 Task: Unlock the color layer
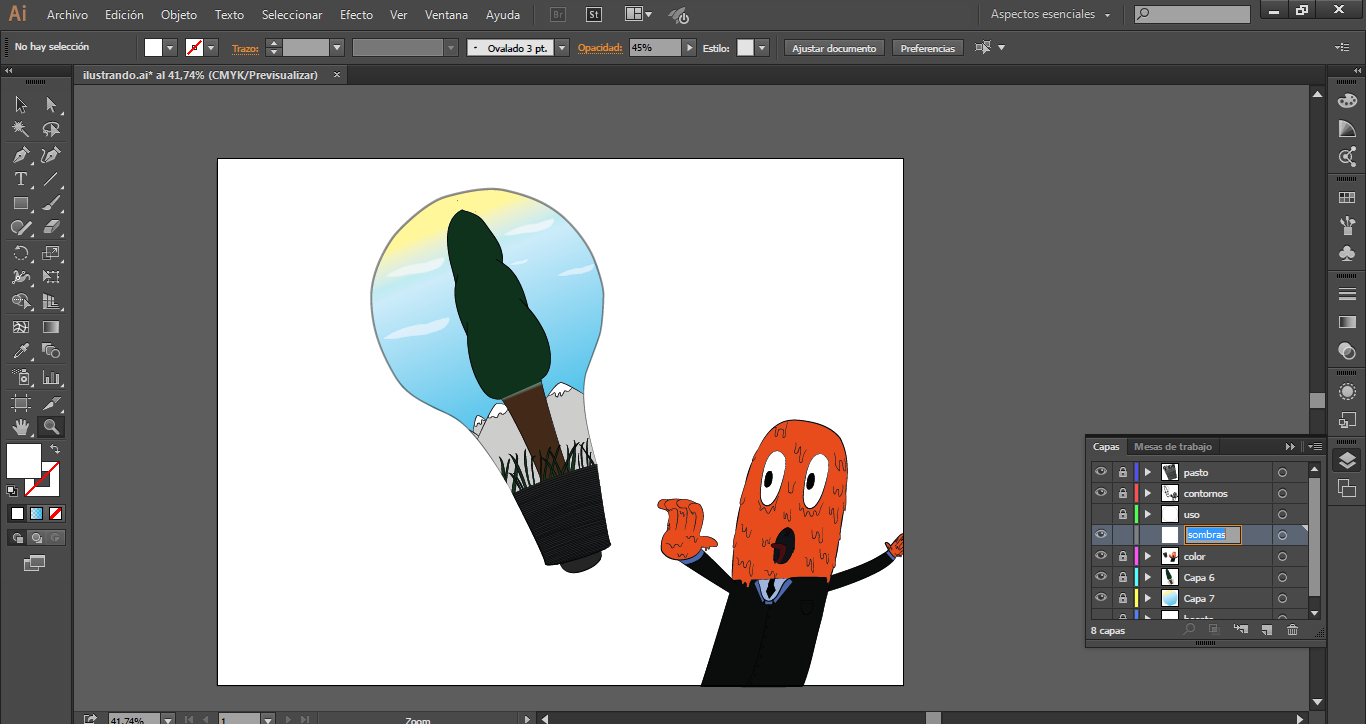1123,556
